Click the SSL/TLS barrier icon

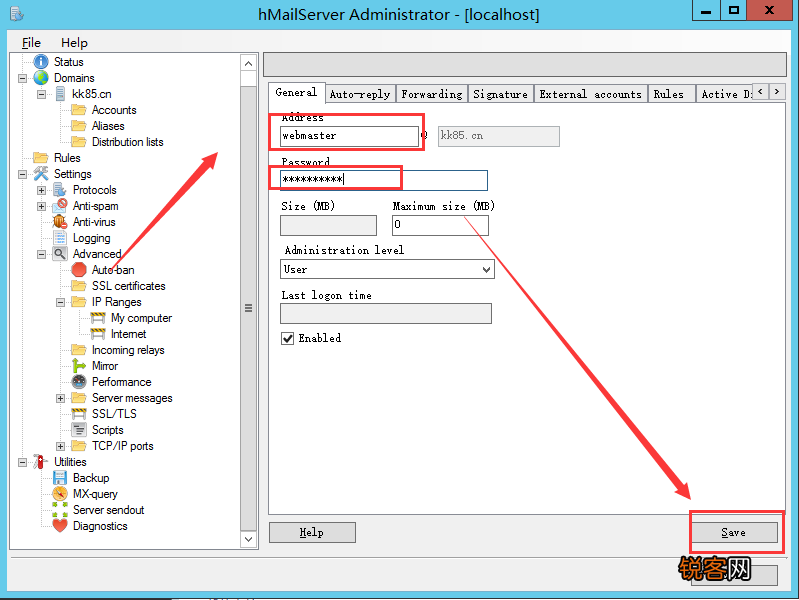coord(79,413)
